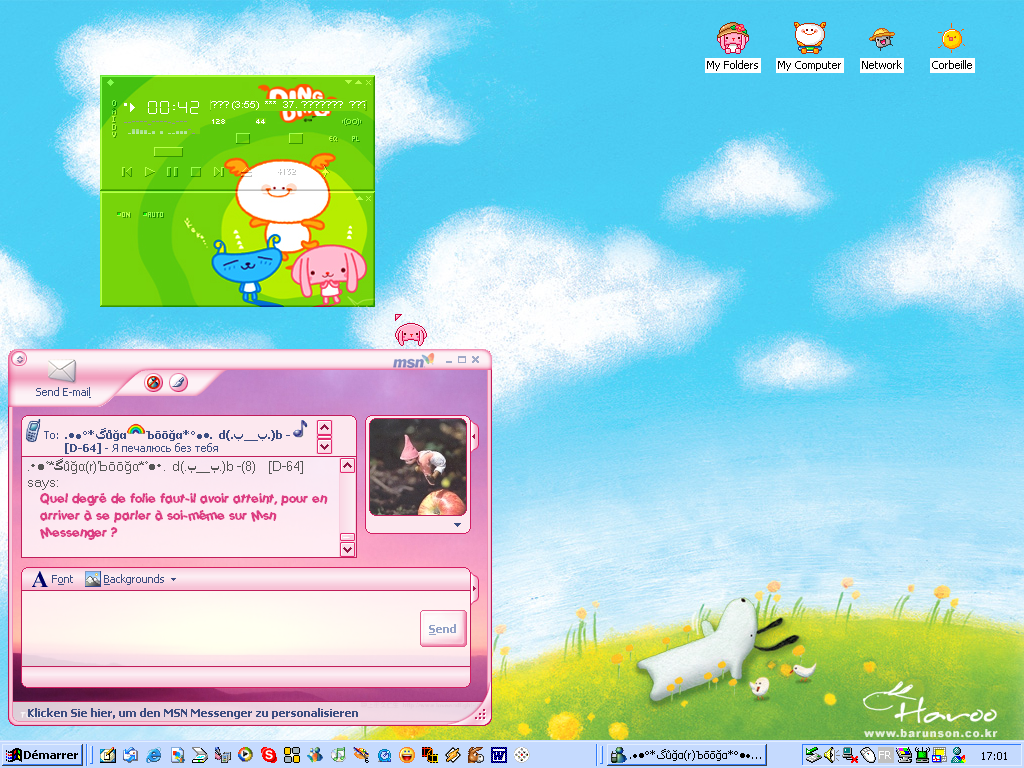Toggle shuffle in Winamp player
Screen dimensions: 1024x768
click(287, 172)
